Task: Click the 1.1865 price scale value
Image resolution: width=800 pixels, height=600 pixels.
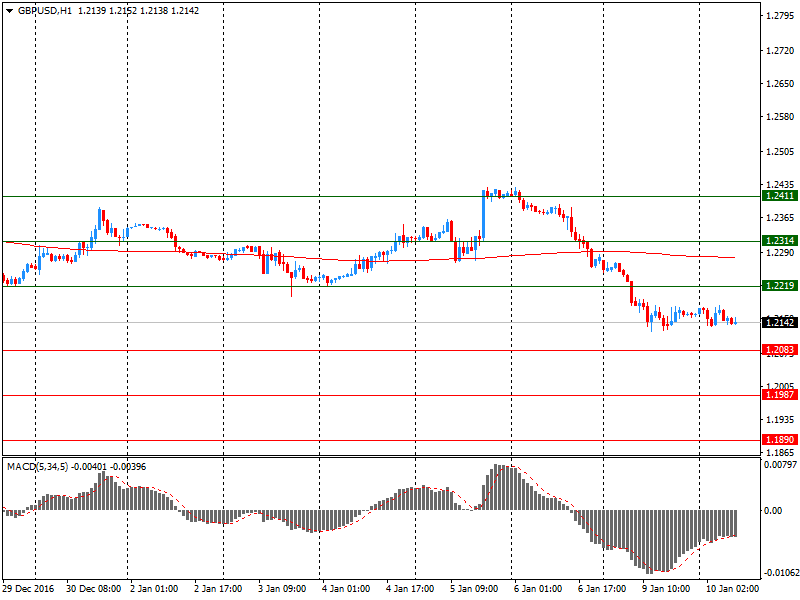Action: tap(780, 453)
